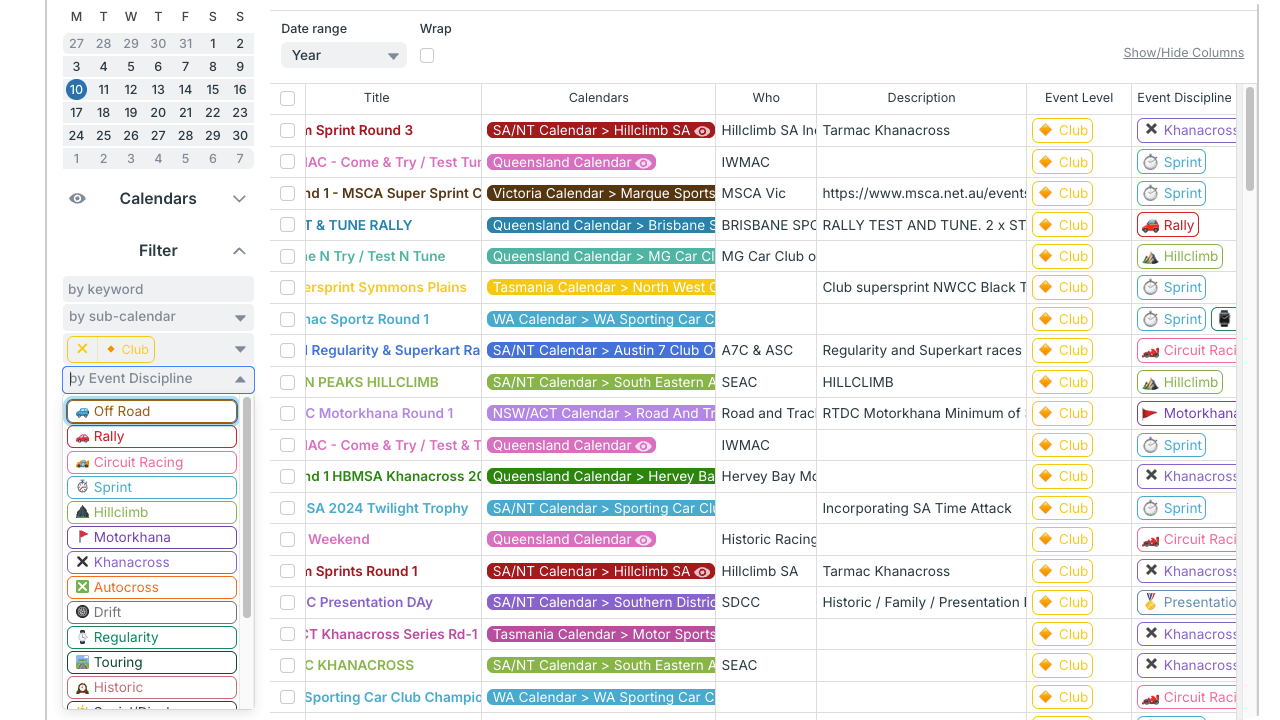1280x720 pixels.
Task: Click Club level badge in first row
Action: pos(1062,130)
